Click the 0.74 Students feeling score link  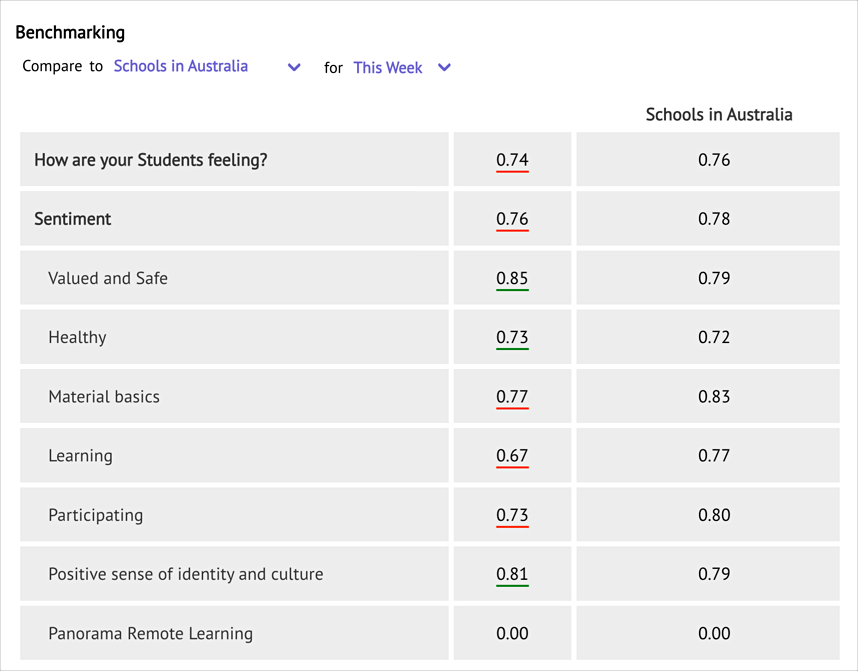coord(512,160)
